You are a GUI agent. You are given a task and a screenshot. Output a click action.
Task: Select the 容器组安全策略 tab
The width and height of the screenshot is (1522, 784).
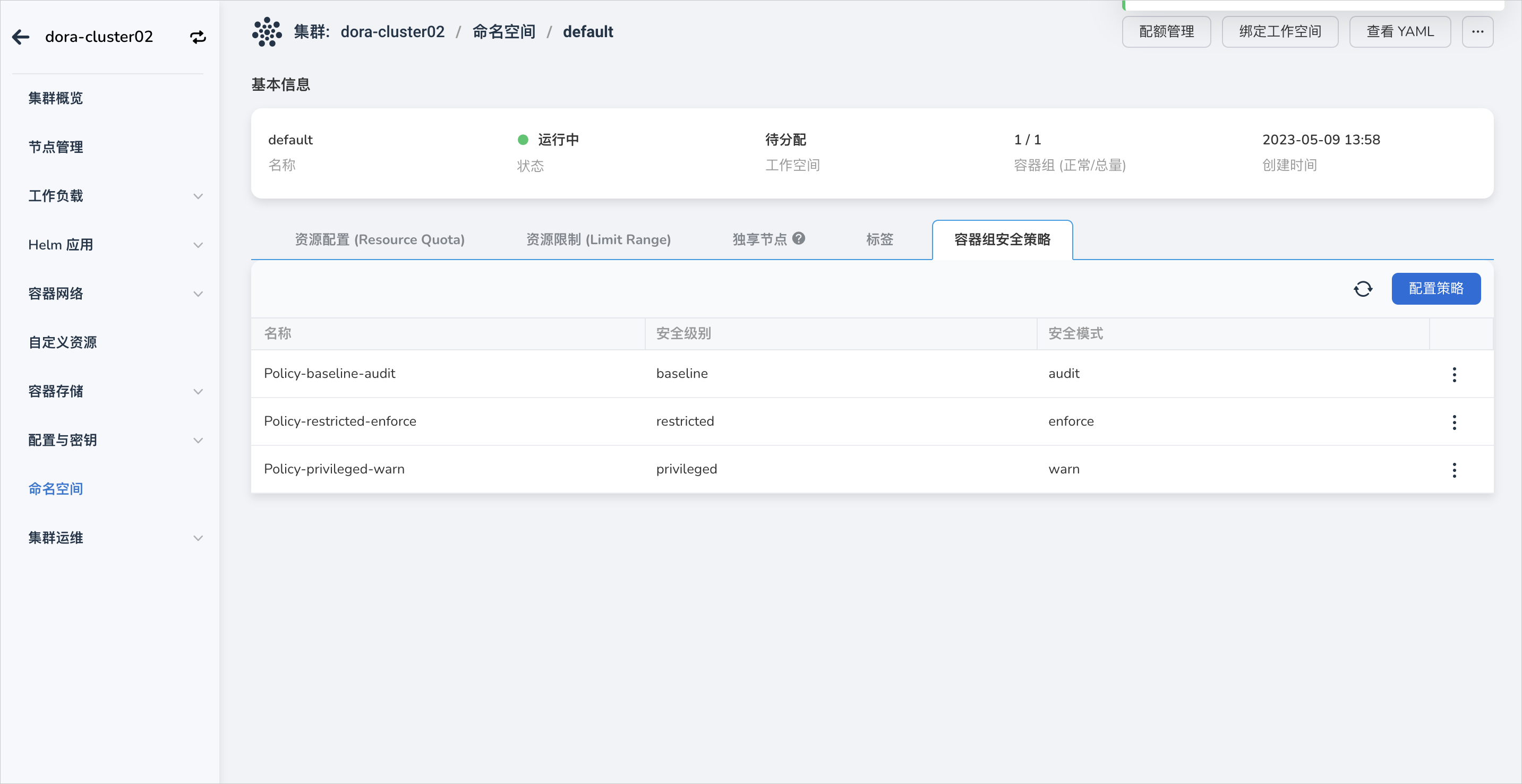coord(1002,240)
